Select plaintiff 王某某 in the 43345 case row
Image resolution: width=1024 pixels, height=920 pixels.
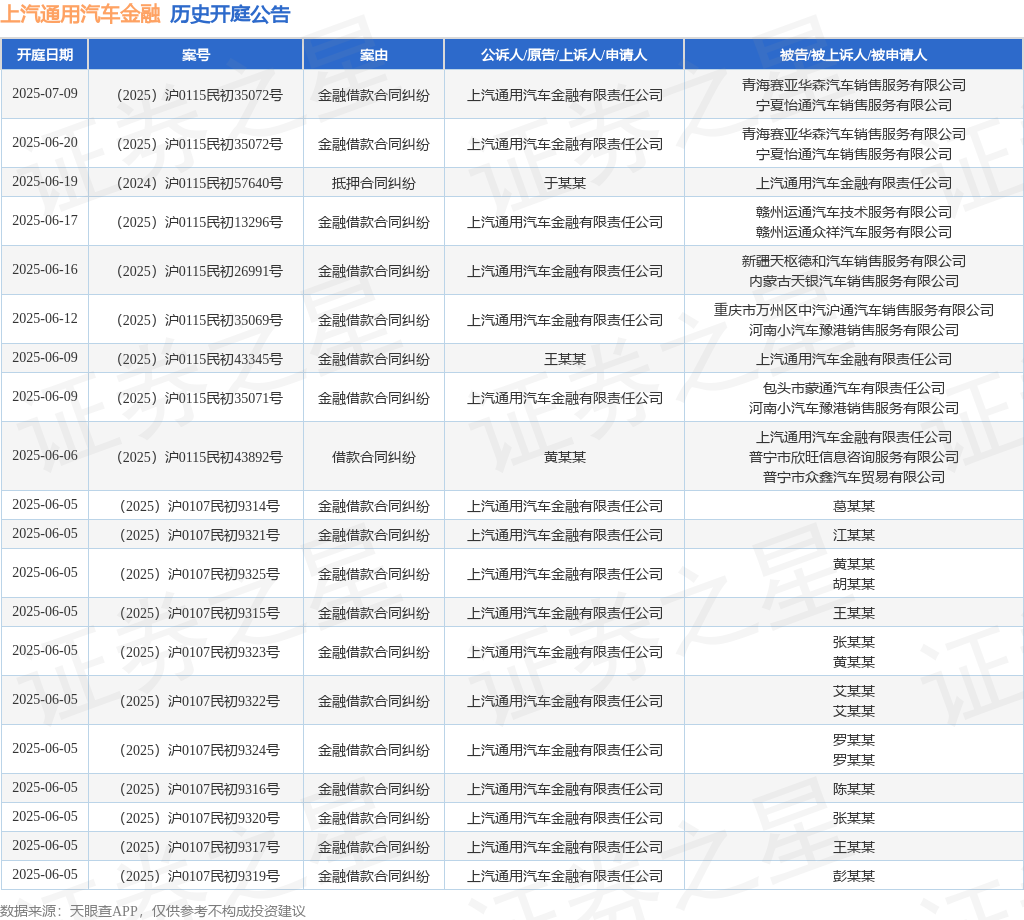565,360
